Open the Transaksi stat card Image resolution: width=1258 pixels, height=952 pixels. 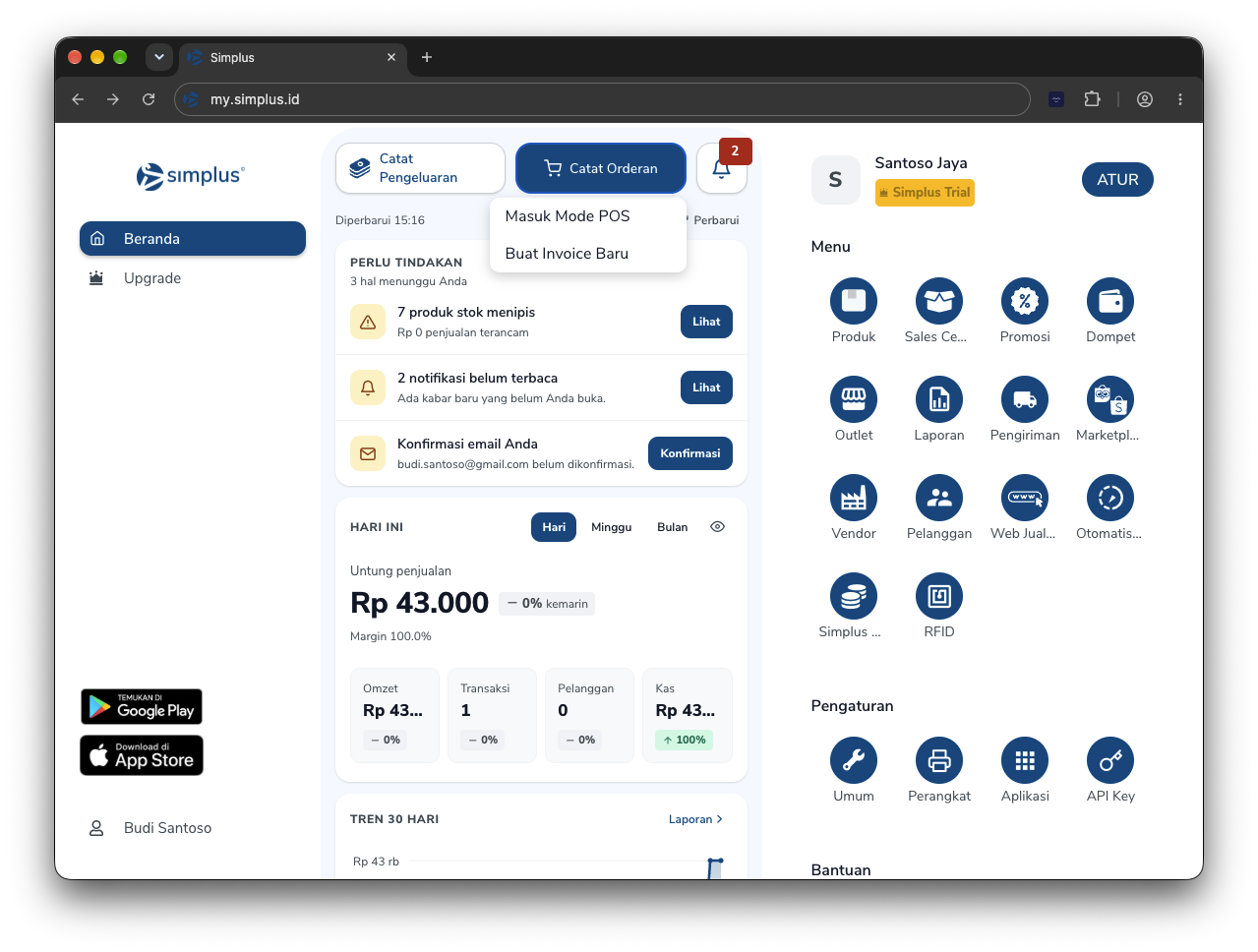(x=492, y=715)
